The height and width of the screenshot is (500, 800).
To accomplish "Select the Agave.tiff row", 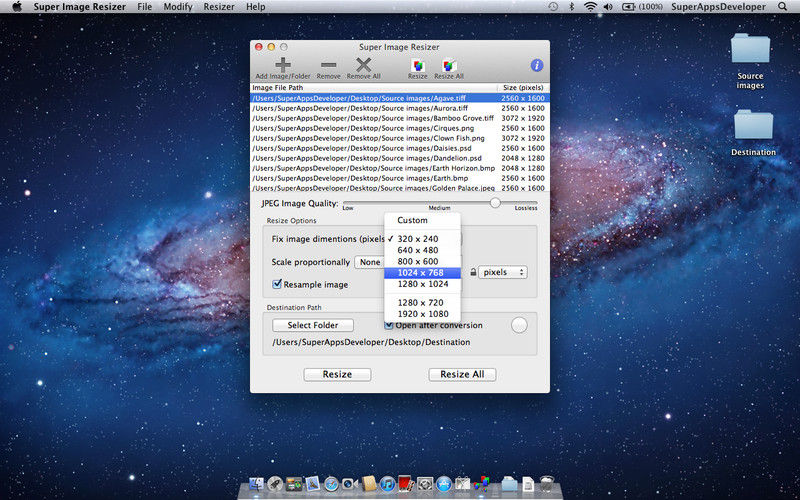I will coord(400,98).
